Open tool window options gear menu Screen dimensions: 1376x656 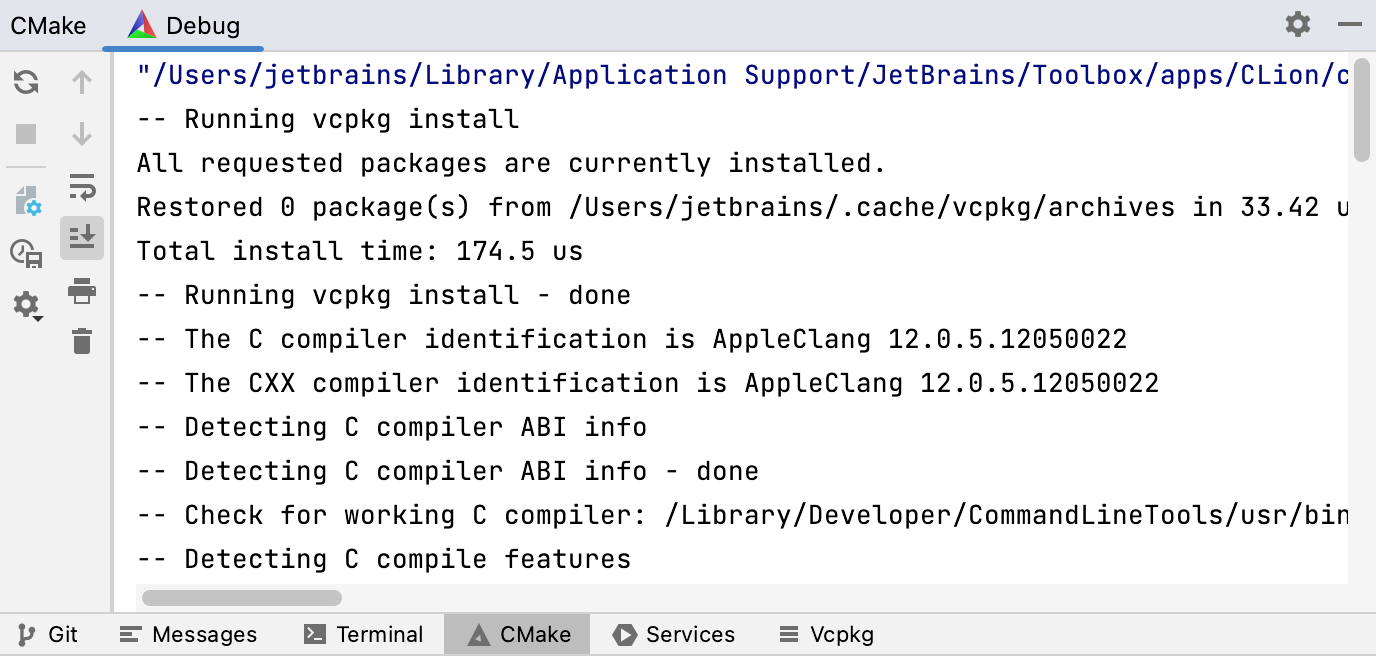coord(1297,25)
